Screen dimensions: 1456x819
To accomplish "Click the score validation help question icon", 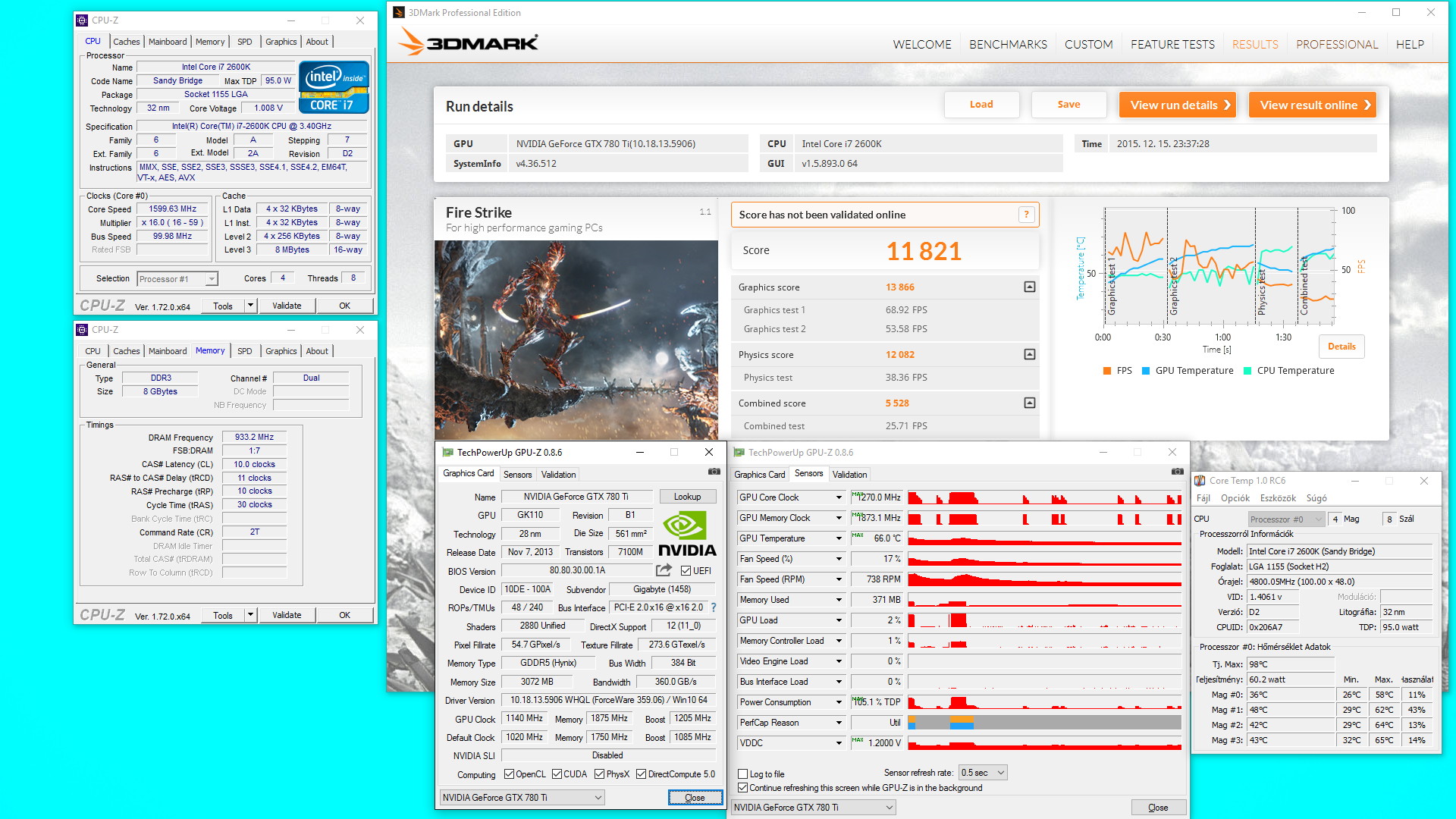I will [1026, 215].
